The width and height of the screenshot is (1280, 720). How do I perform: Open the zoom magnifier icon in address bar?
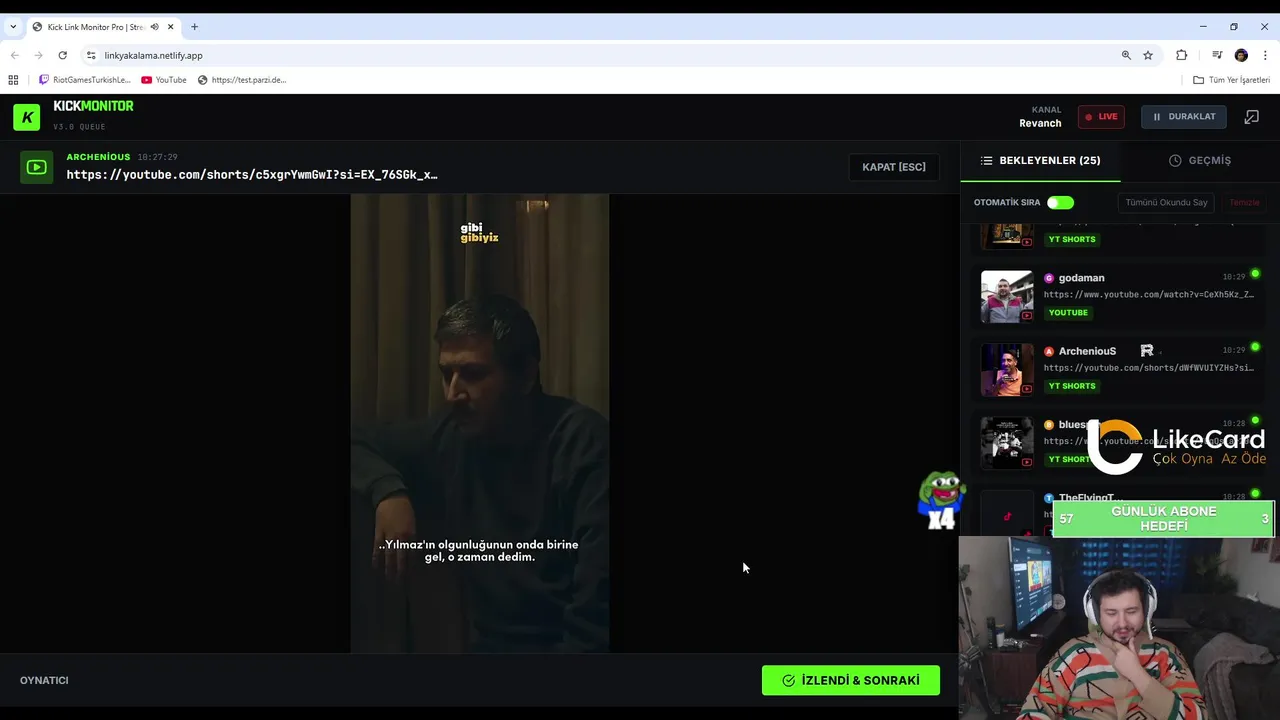[x=1126, y=55]
